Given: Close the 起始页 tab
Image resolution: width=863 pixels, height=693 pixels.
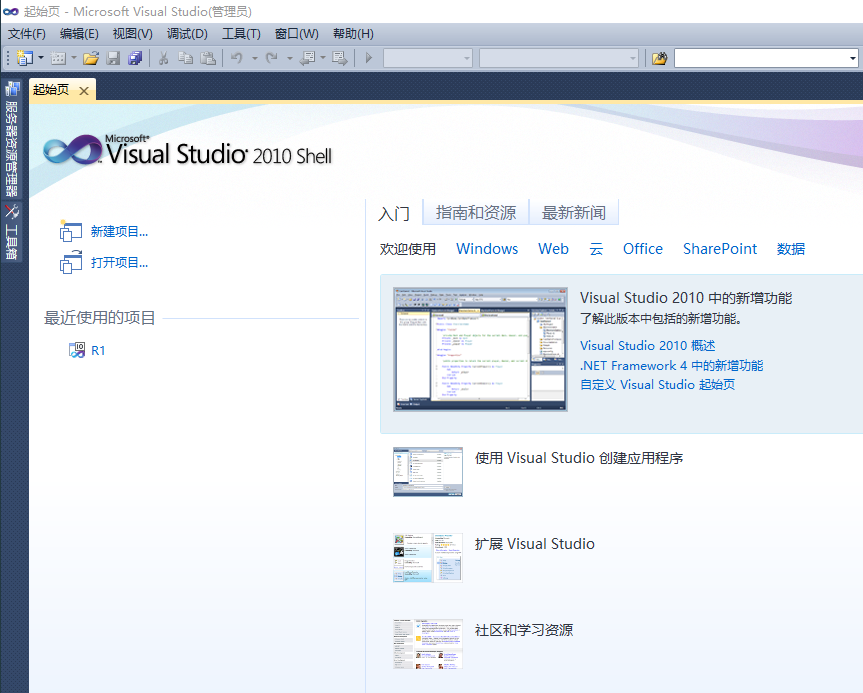Looking at the screenshot, I should 84,91.
